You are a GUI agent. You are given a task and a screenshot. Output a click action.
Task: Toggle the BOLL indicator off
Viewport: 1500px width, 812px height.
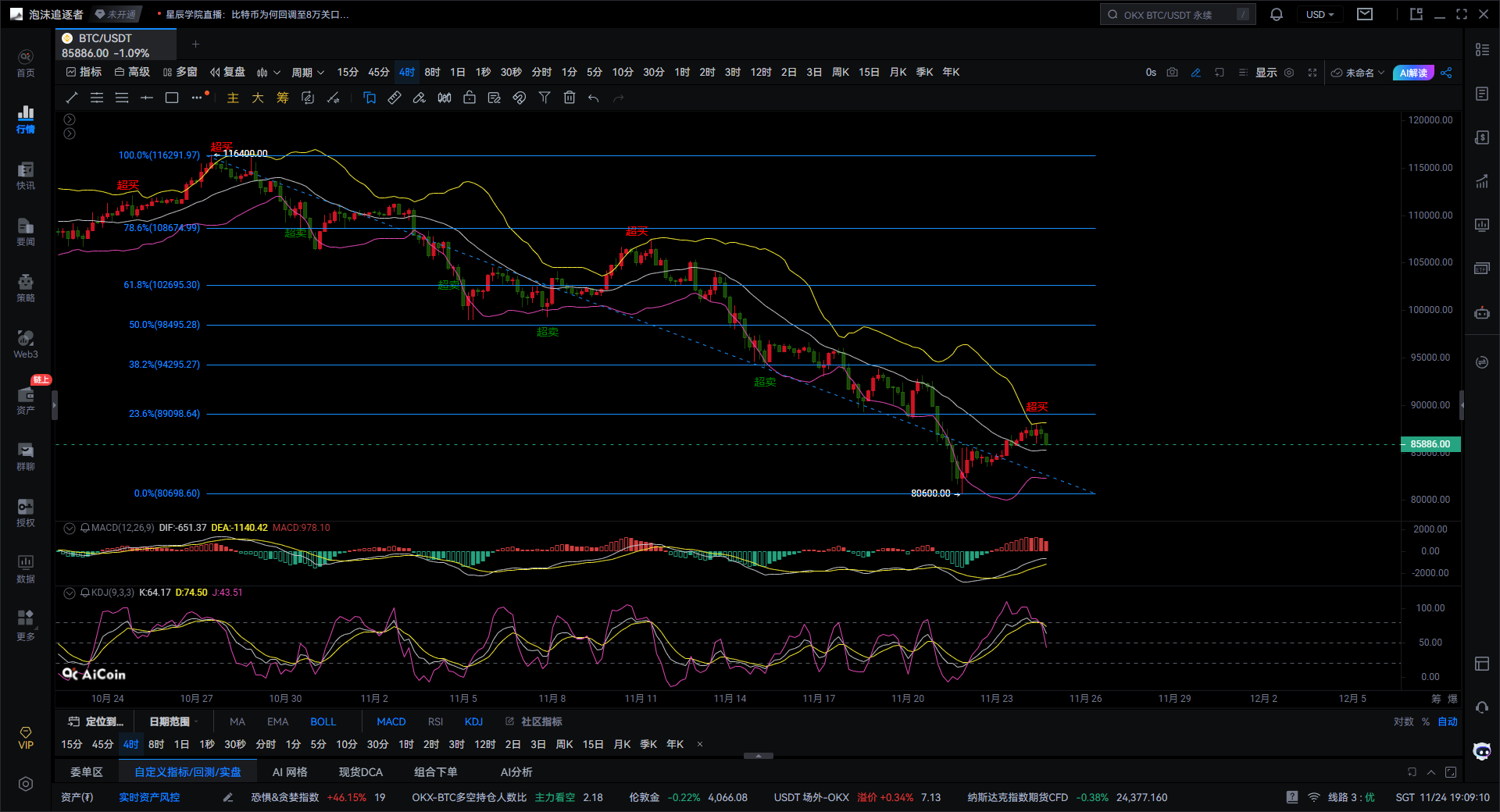tap(323, 721)
